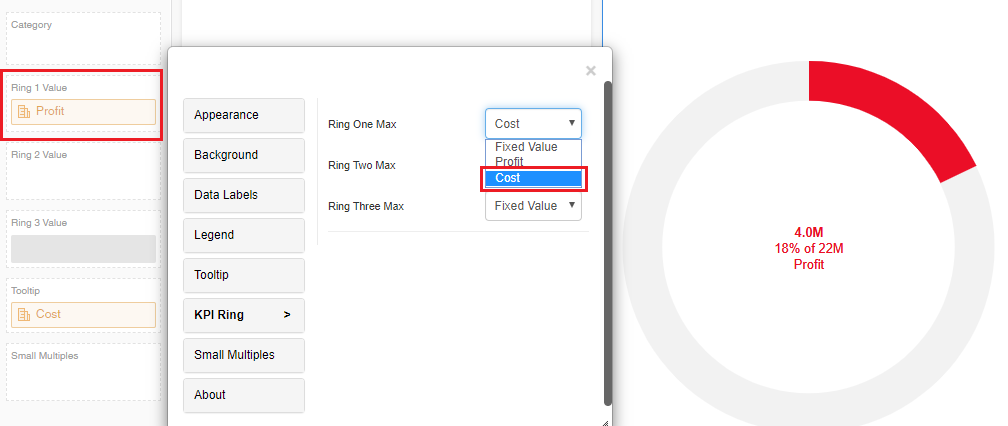1008x426 pixels.
Task: Select the Tooltip settings tab
Action: 243,275
